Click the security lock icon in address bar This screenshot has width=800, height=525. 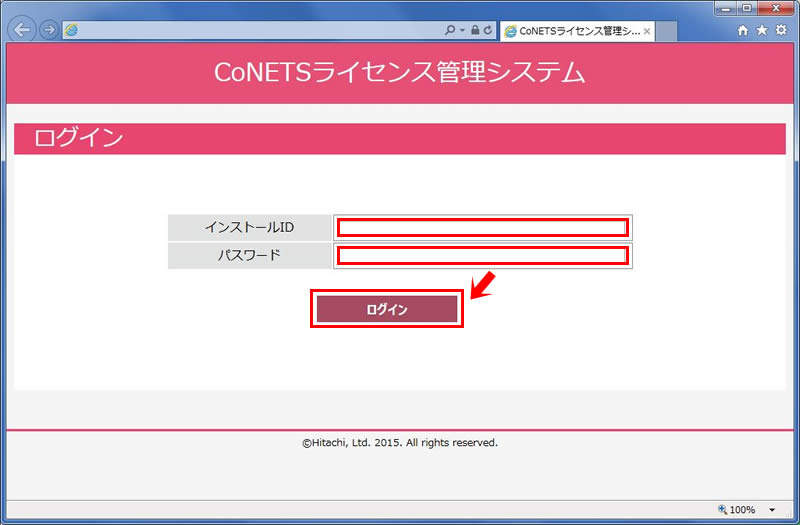tap(475, 30)
